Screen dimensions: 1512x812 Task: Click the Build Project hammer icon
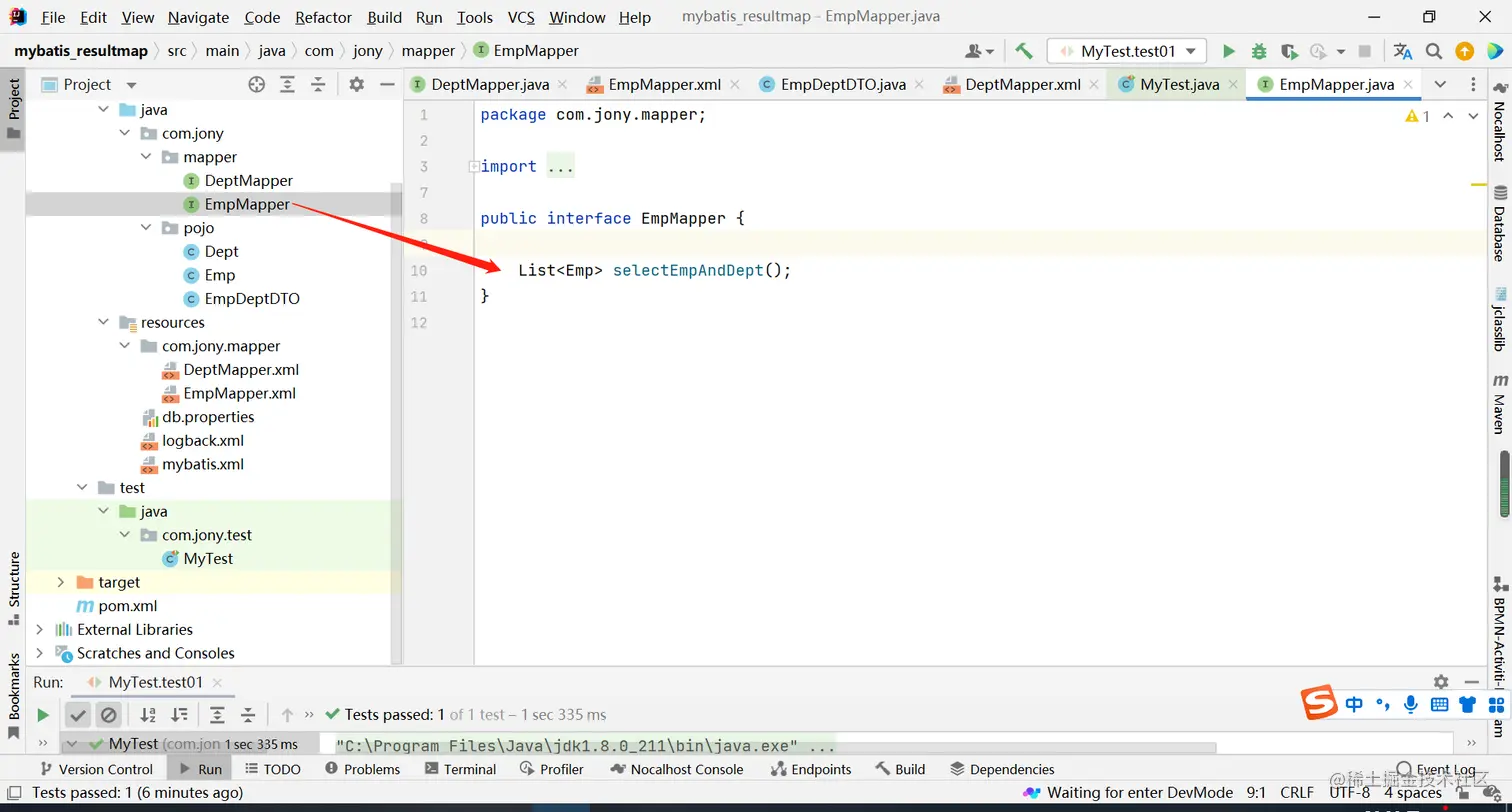pos(1023,51)
